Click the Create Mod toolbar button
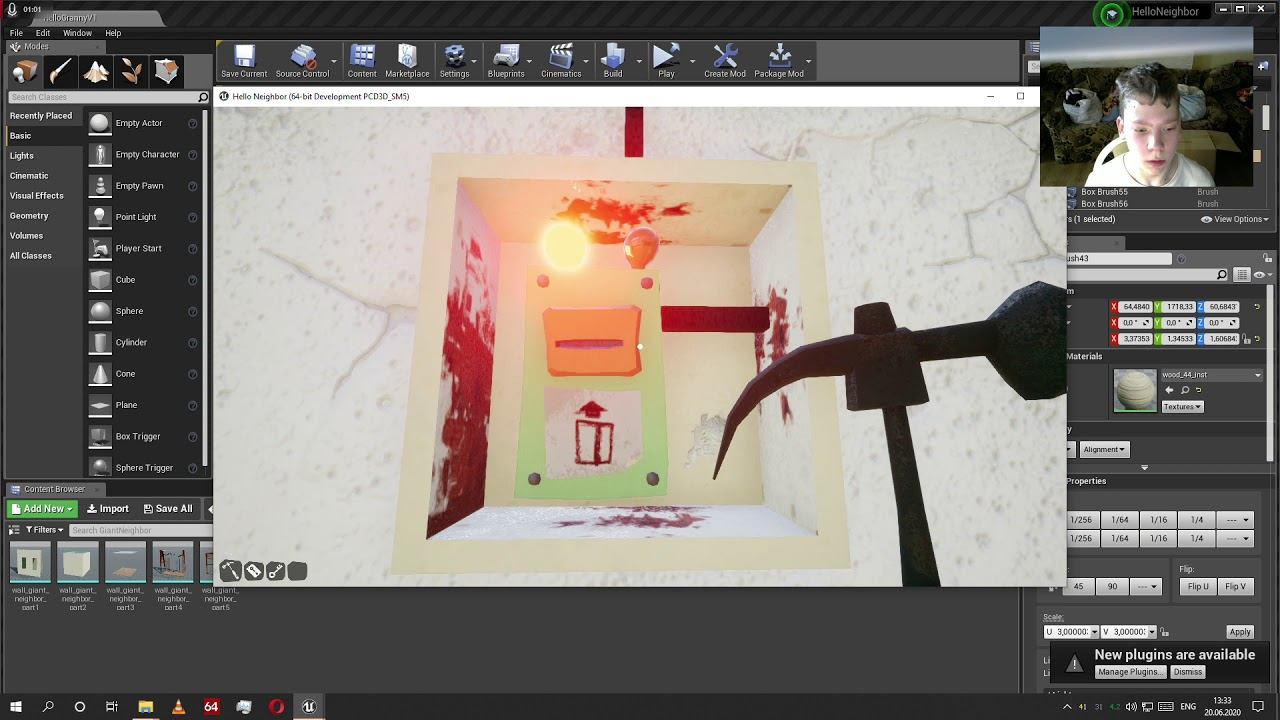The image size is (1280, 720). tap(725, 61)
